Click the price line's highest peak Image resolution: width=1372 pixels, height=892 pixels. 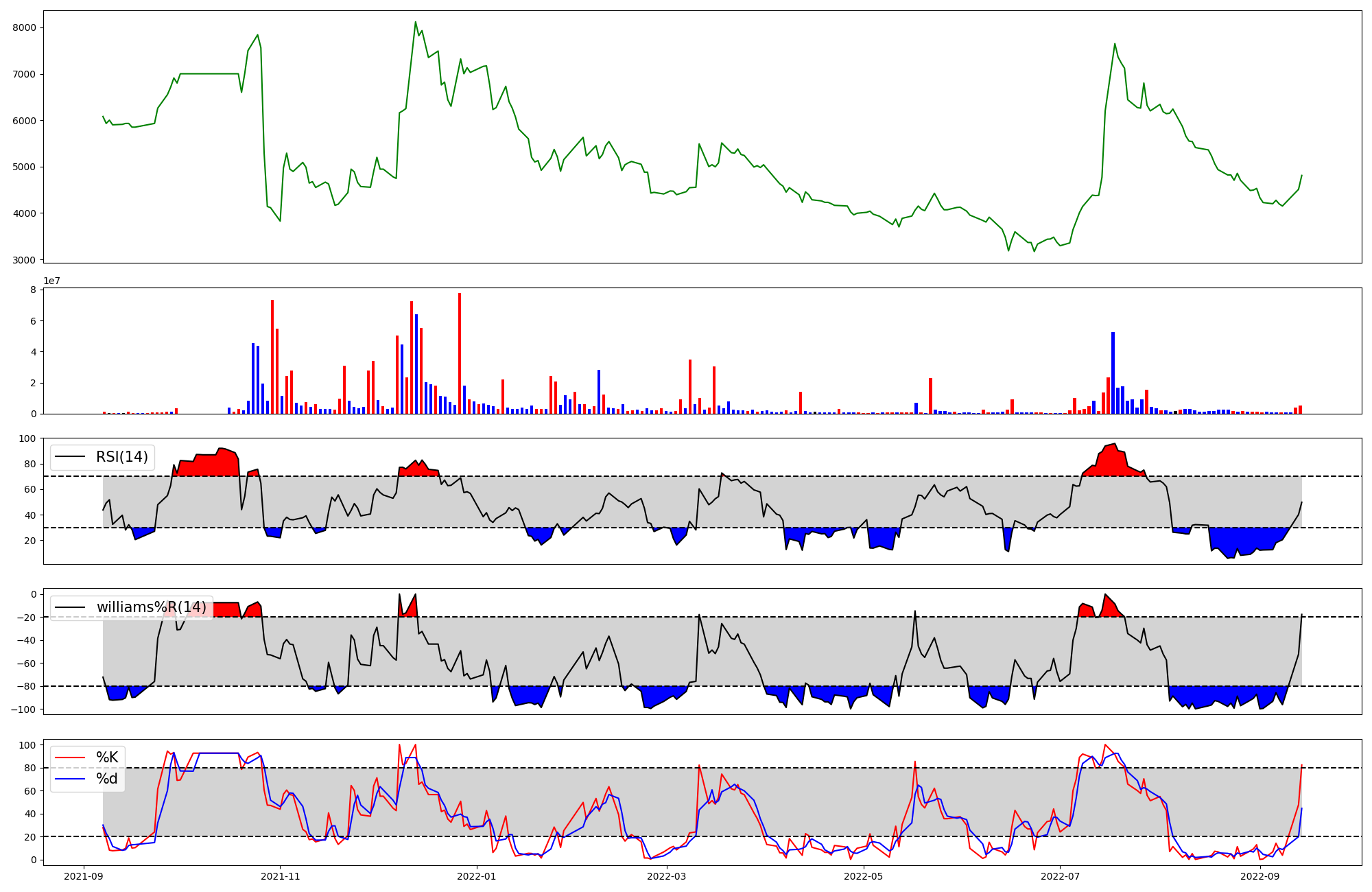point(416,22)
